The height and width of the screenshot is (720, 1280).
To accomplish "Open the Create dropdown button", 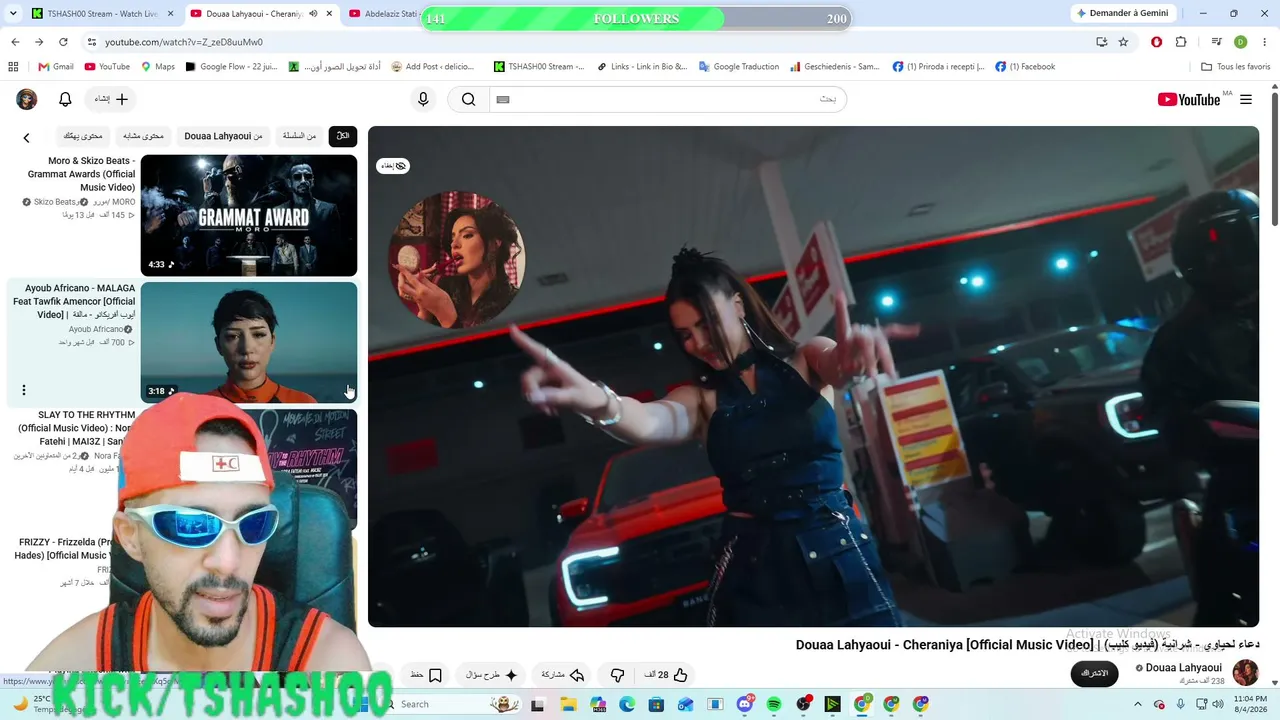I will click(x=112, y=99).
